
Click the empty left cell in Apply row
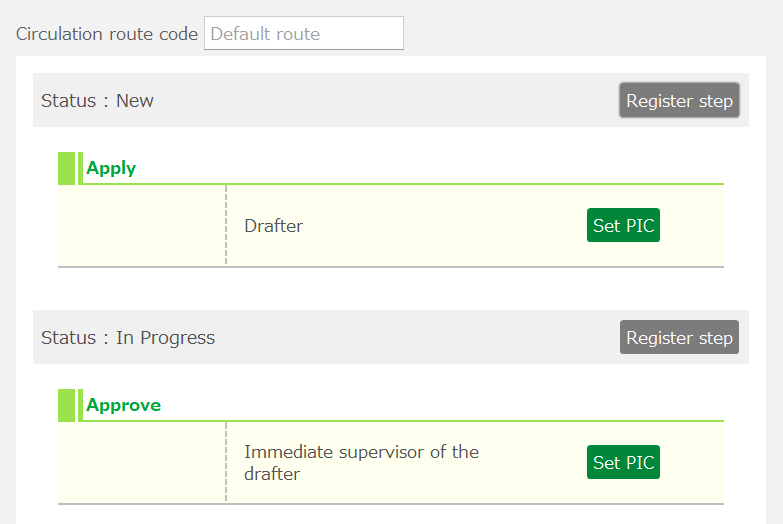coord(141,226)
